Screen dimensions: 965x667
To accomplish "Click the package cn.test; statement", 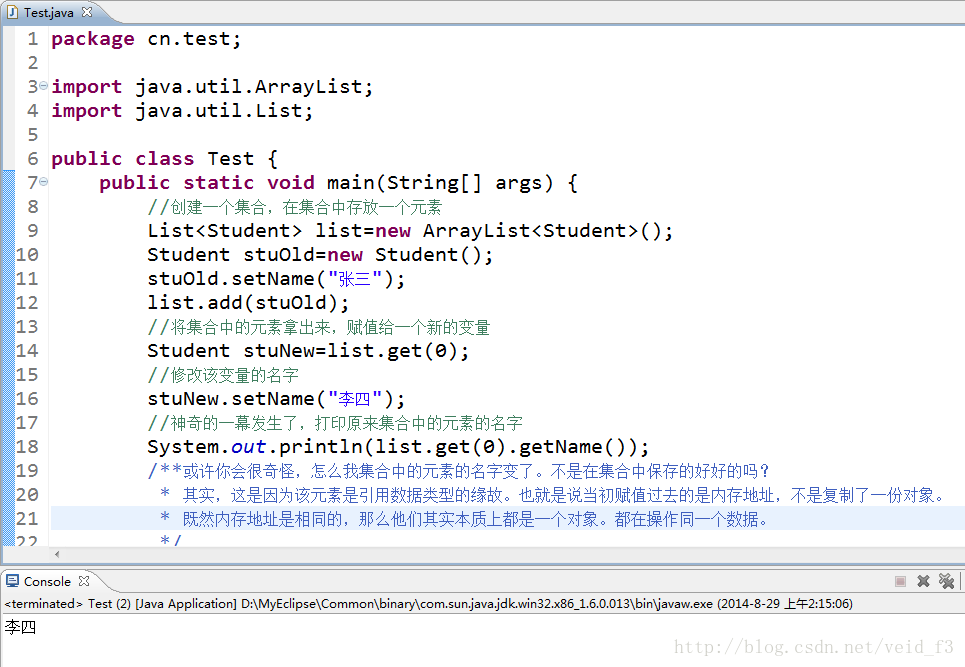I will point(146,39).
